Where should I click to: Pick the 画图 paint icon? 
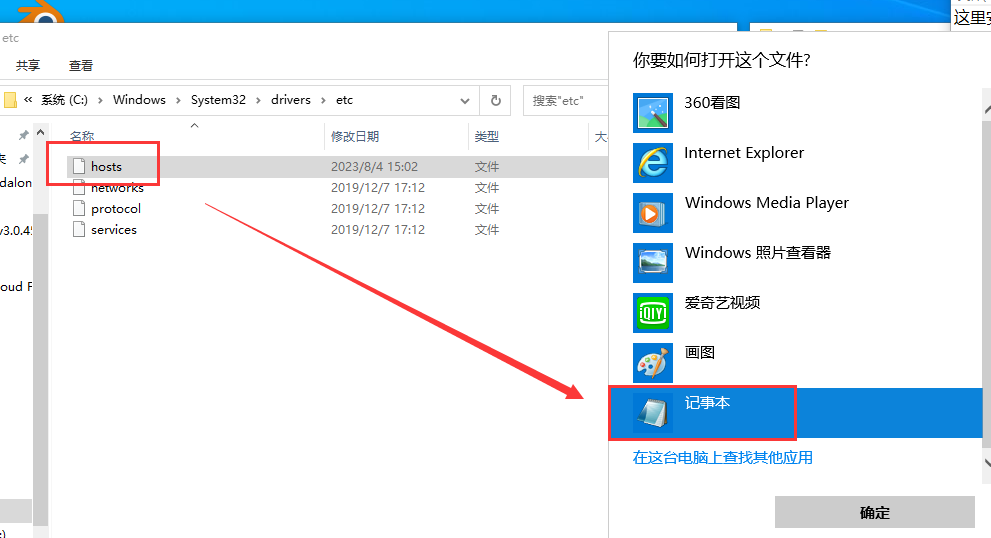pos(653,362)
